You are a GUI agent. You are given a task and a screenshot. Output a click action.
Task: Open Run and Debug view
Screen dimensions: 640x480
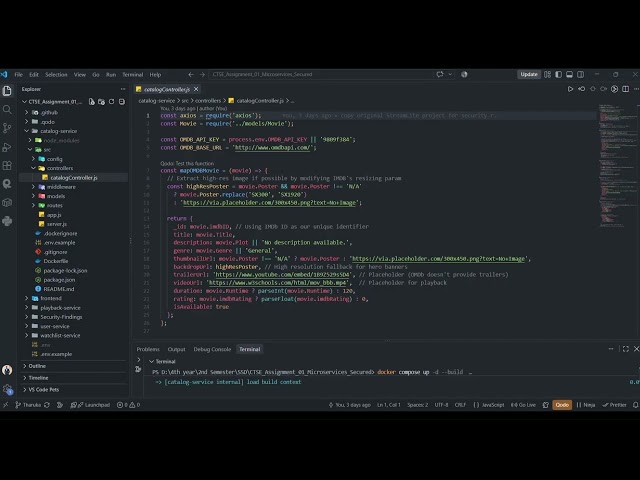click(7, 147)
